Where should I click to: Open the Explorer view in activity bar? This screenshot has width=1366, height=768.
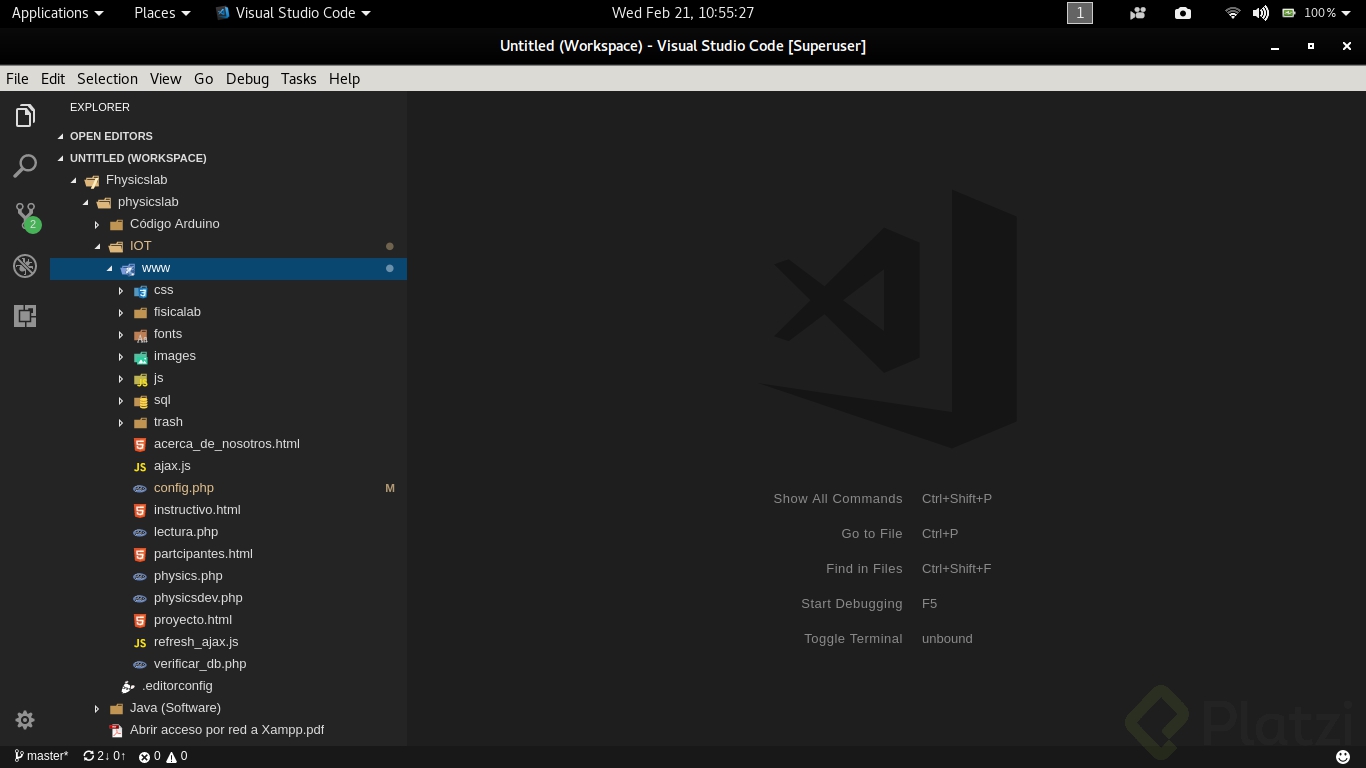(x=25, y=116)
